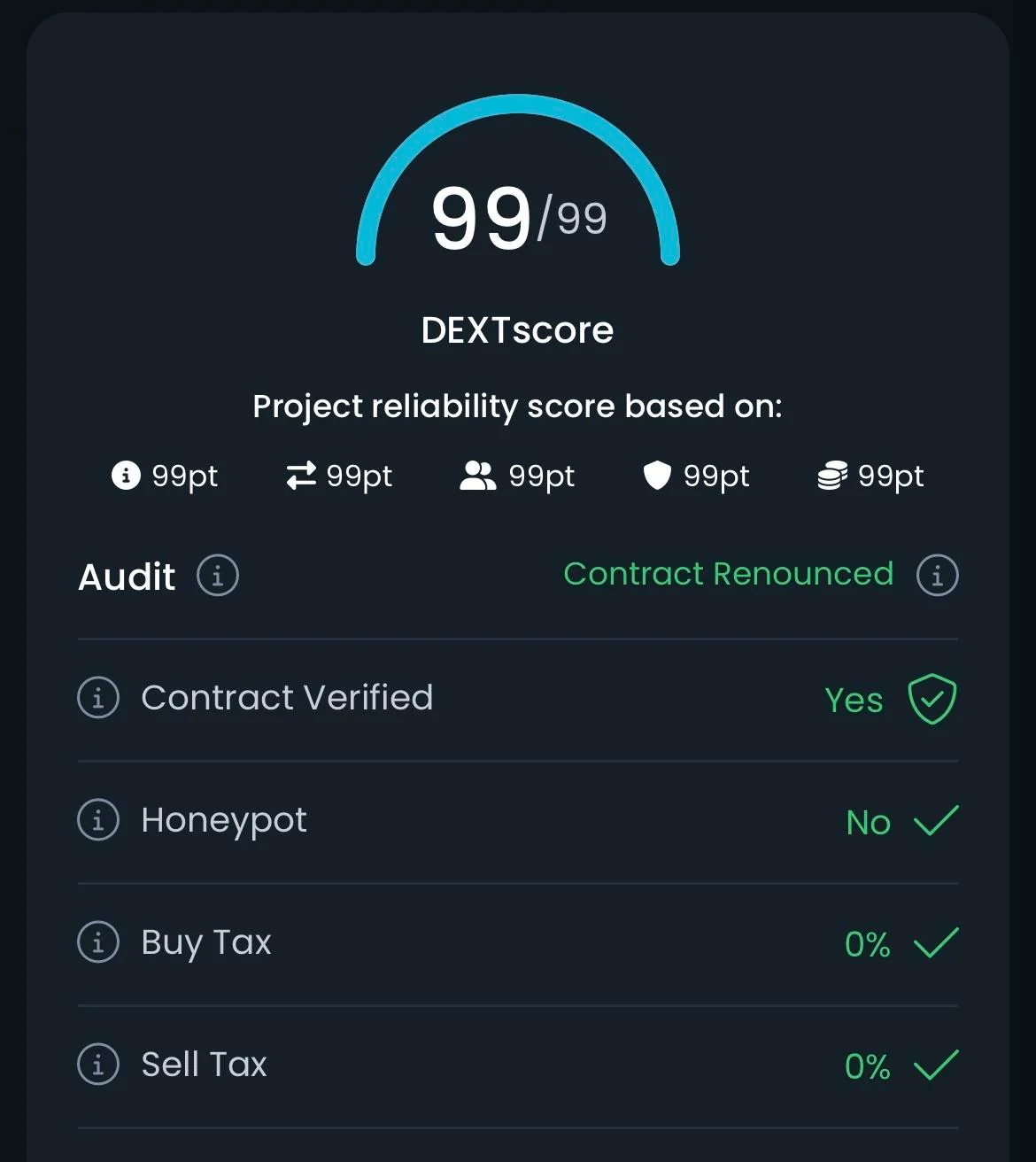
Task: Click the transactions arrows score icon
Action: [x=301, y=476]
